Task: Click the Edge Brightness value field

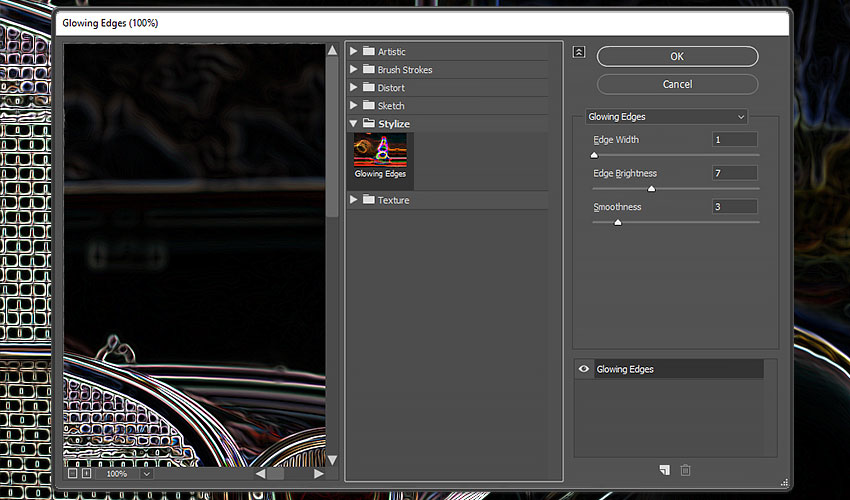Action: [x=734, y=173]
